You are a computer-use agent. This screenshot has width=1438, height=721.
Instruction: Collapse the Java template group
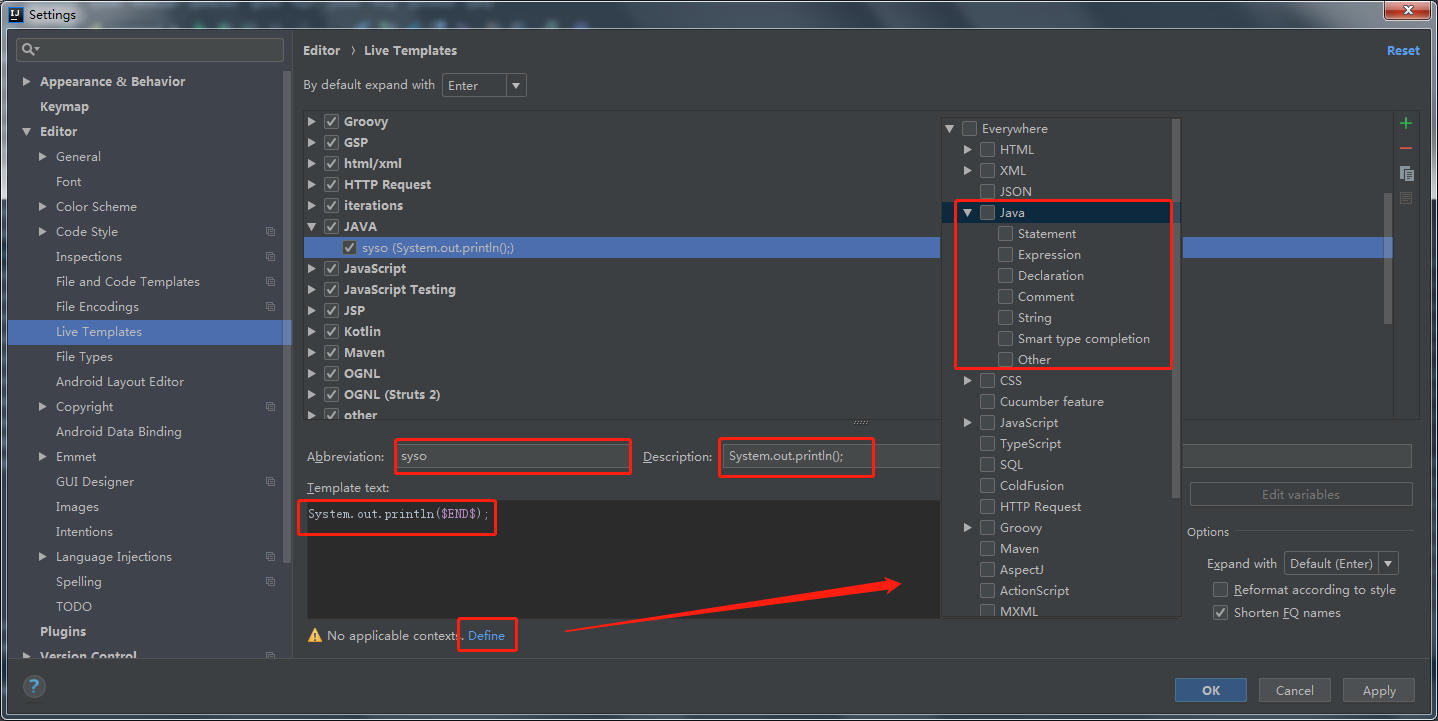(x=312, y=226)
